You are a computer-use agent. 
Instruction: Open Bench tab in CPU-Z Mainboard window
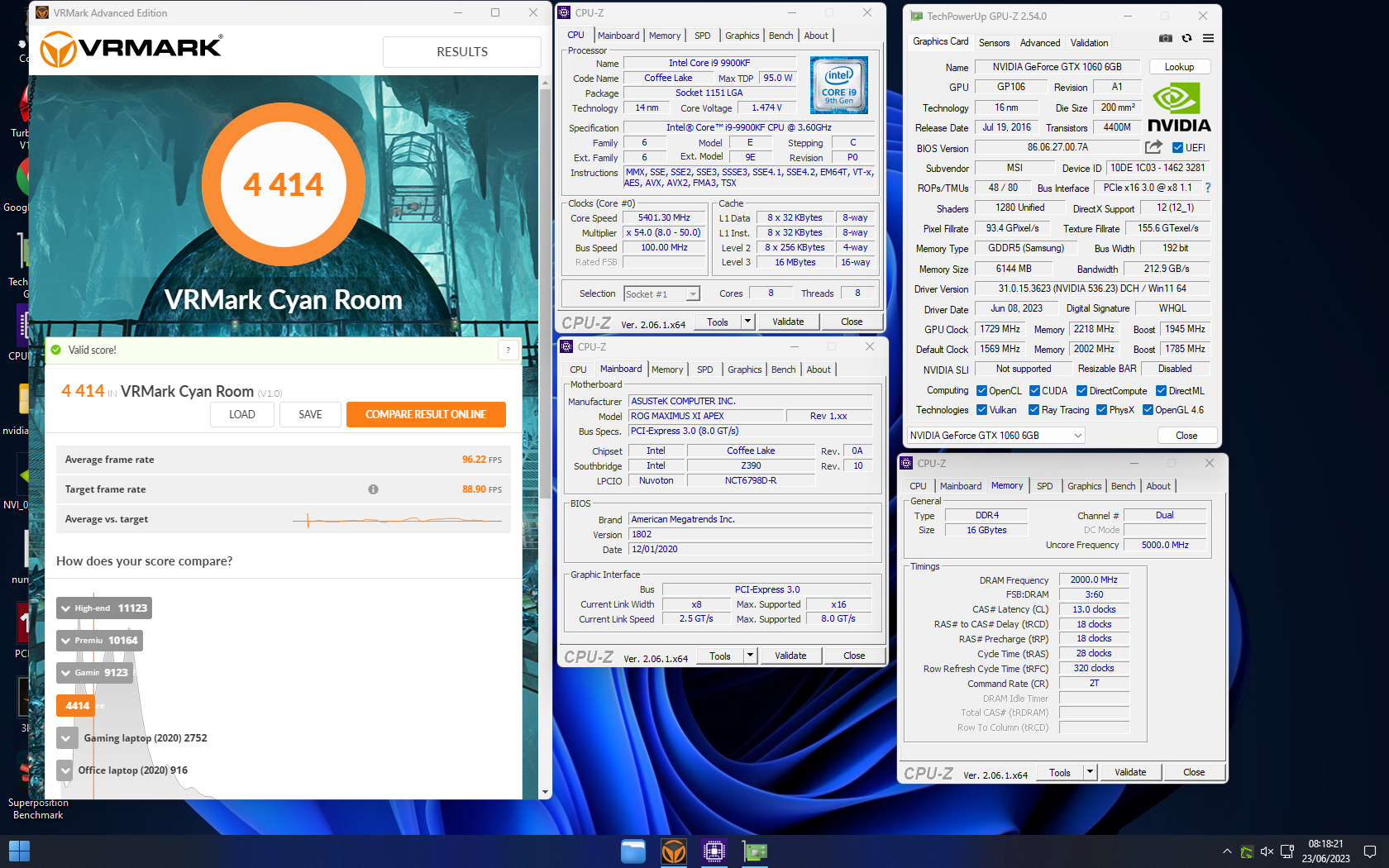[x=783, y=370]
